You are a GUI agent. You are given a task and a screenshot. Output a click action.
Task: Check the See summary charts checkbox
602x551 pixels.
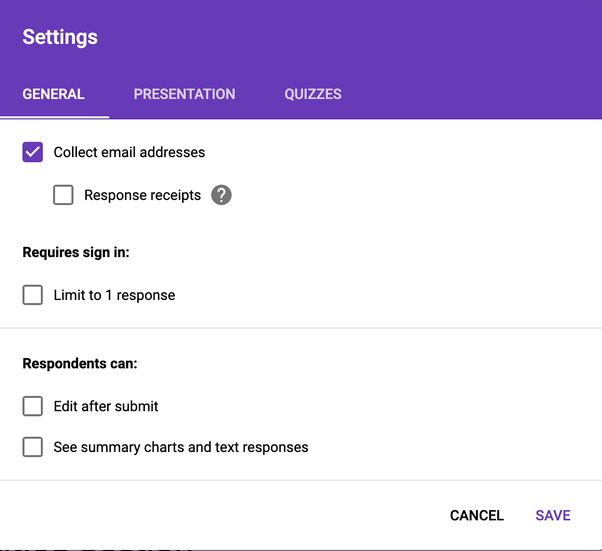(x=33, y=447)
